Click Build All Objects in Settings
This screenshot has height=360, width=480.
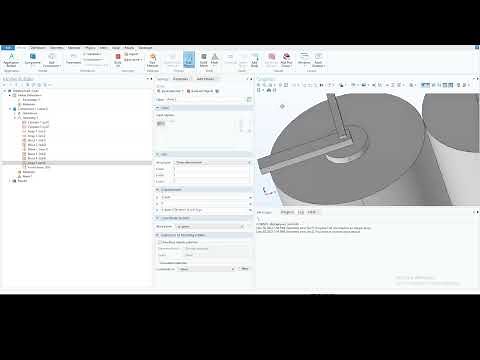pos(199,91)
